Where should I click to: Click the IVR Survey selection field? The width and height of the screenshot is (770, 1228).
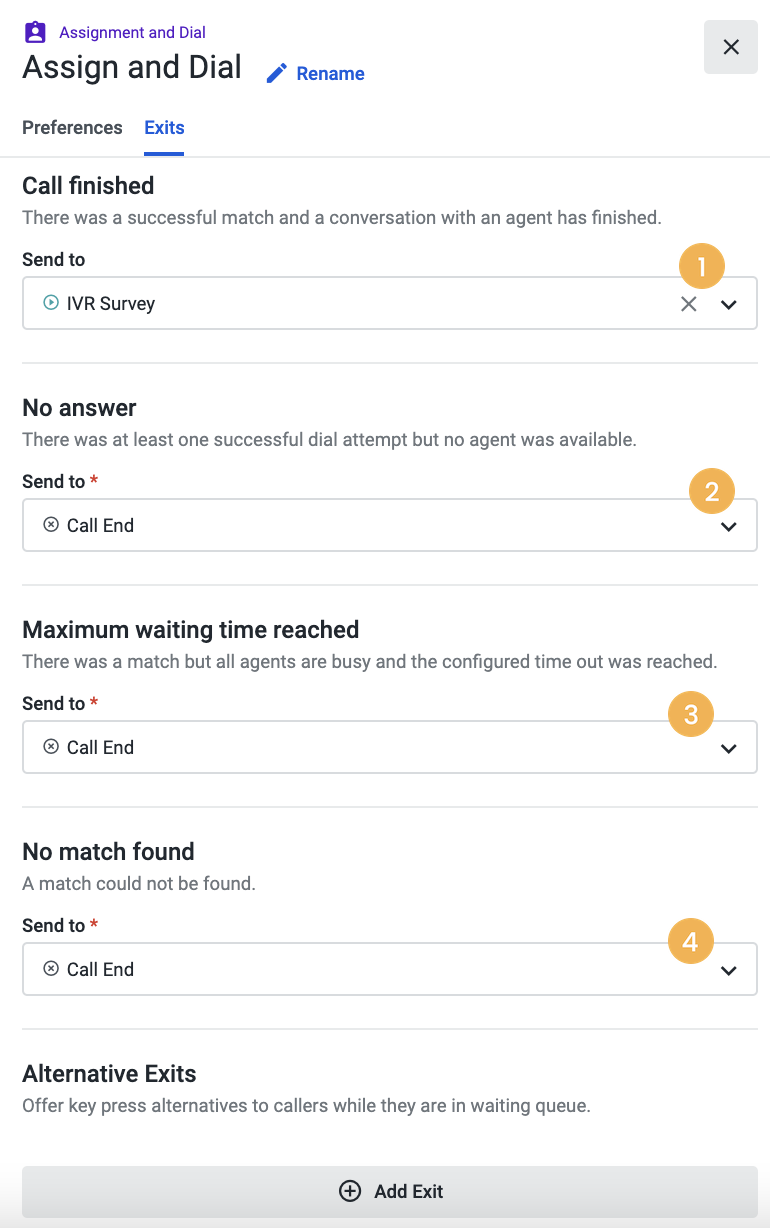390,303
